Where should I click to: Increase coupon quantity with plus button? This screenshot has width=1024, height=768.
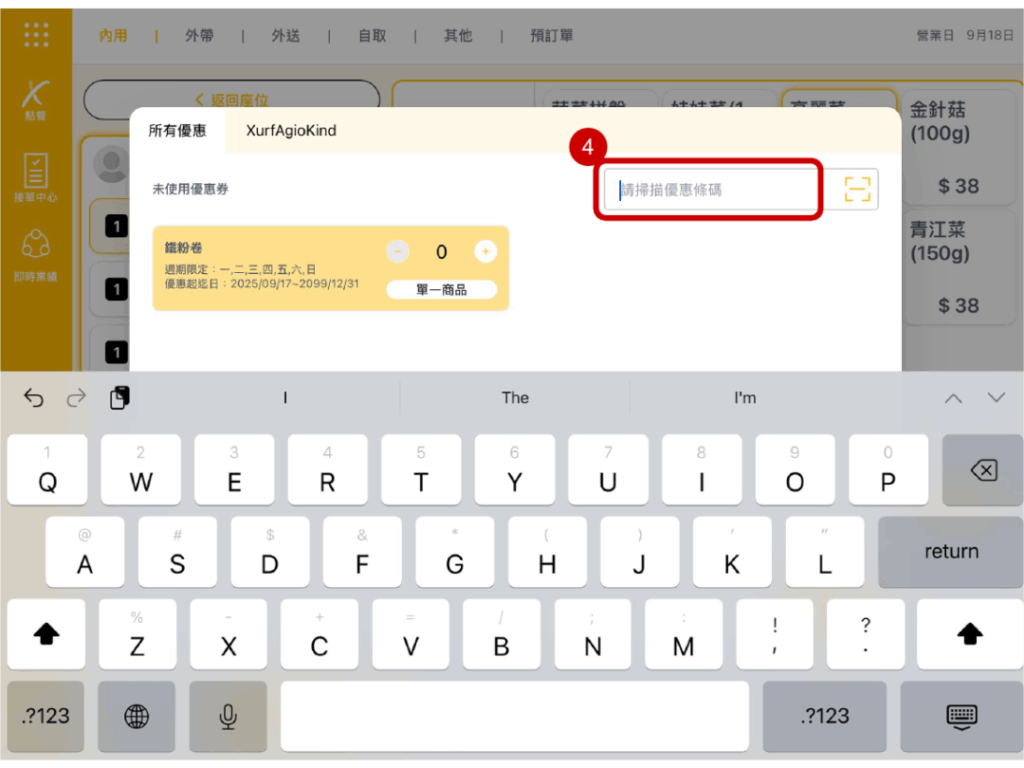[485, 252]
